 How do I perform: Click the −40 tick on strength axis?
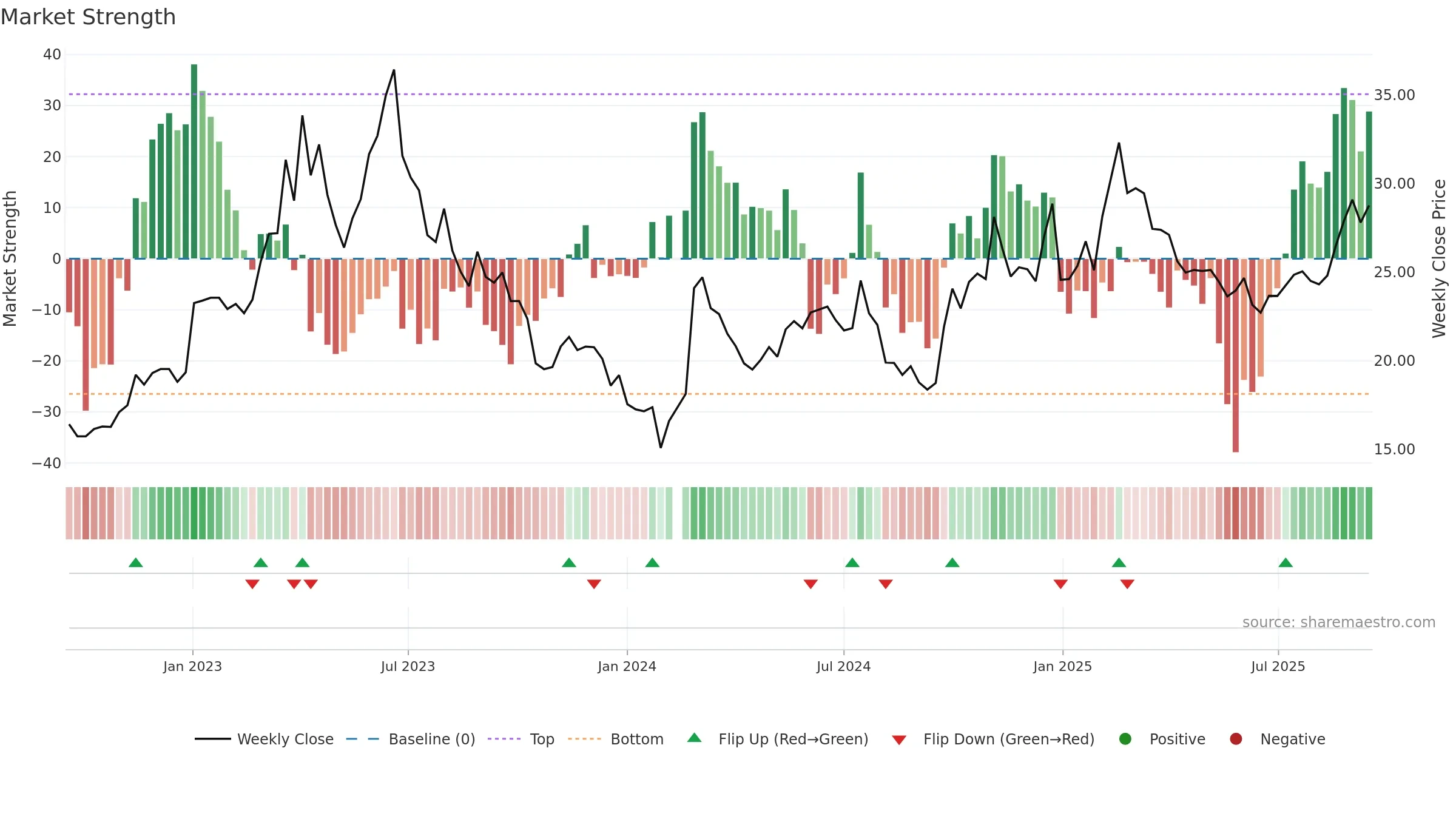47,463
